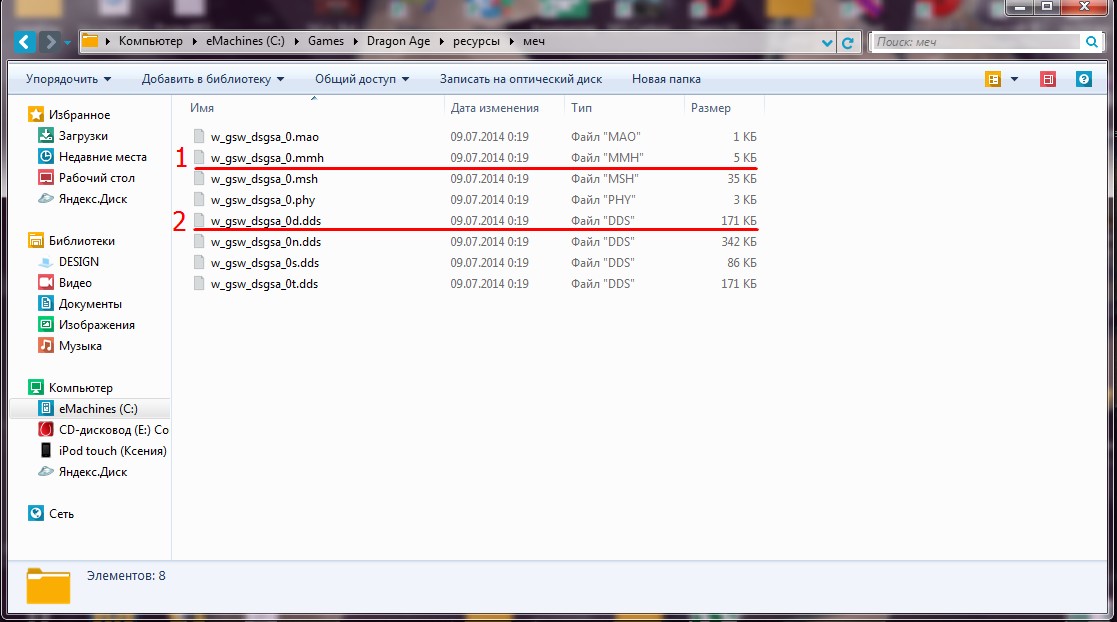Select Компьютер in the address path

(x=150, y=41)
